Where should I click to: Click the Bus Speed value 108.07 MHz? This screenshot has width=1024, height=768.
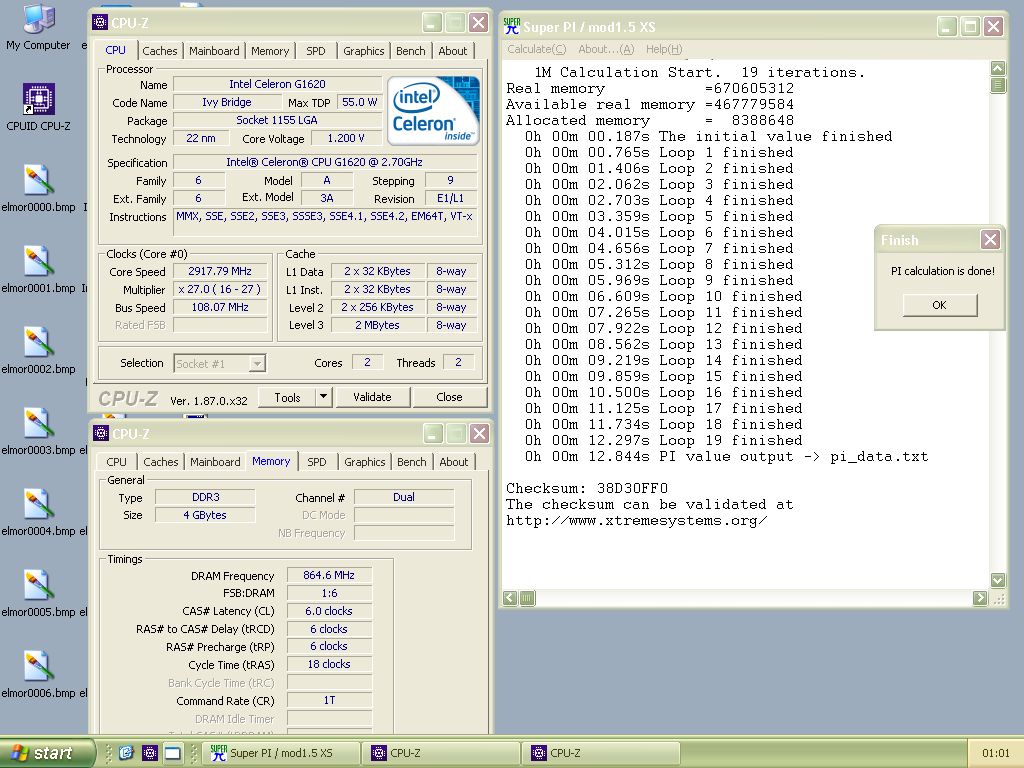click(x=220, y=307)
